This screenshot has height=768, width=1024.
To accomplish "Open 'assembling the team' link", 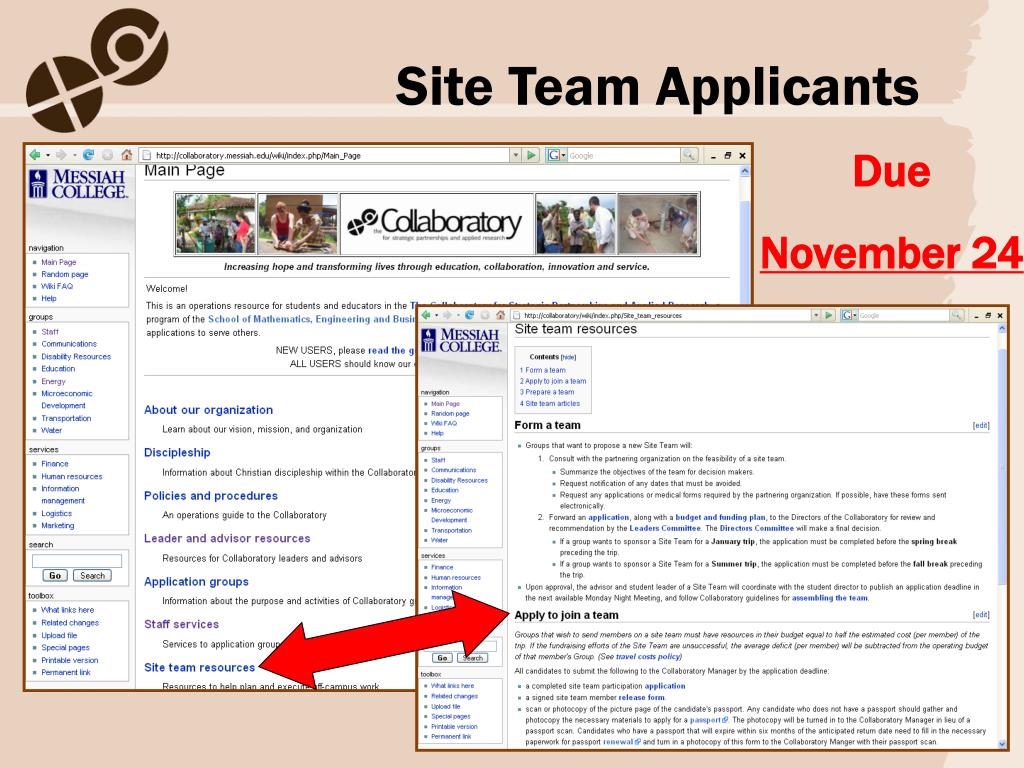I will (829, 598).
